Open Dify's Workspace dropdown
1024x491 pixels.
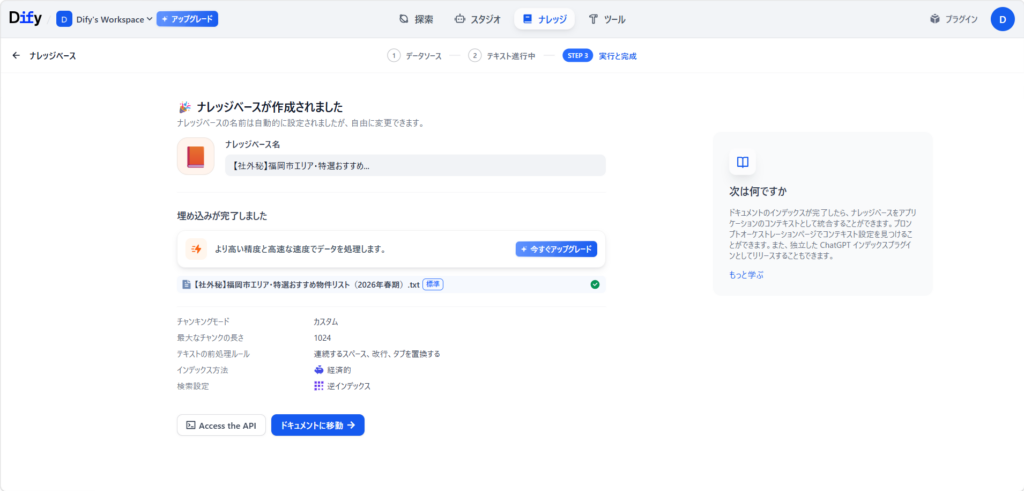click(105, 19)
